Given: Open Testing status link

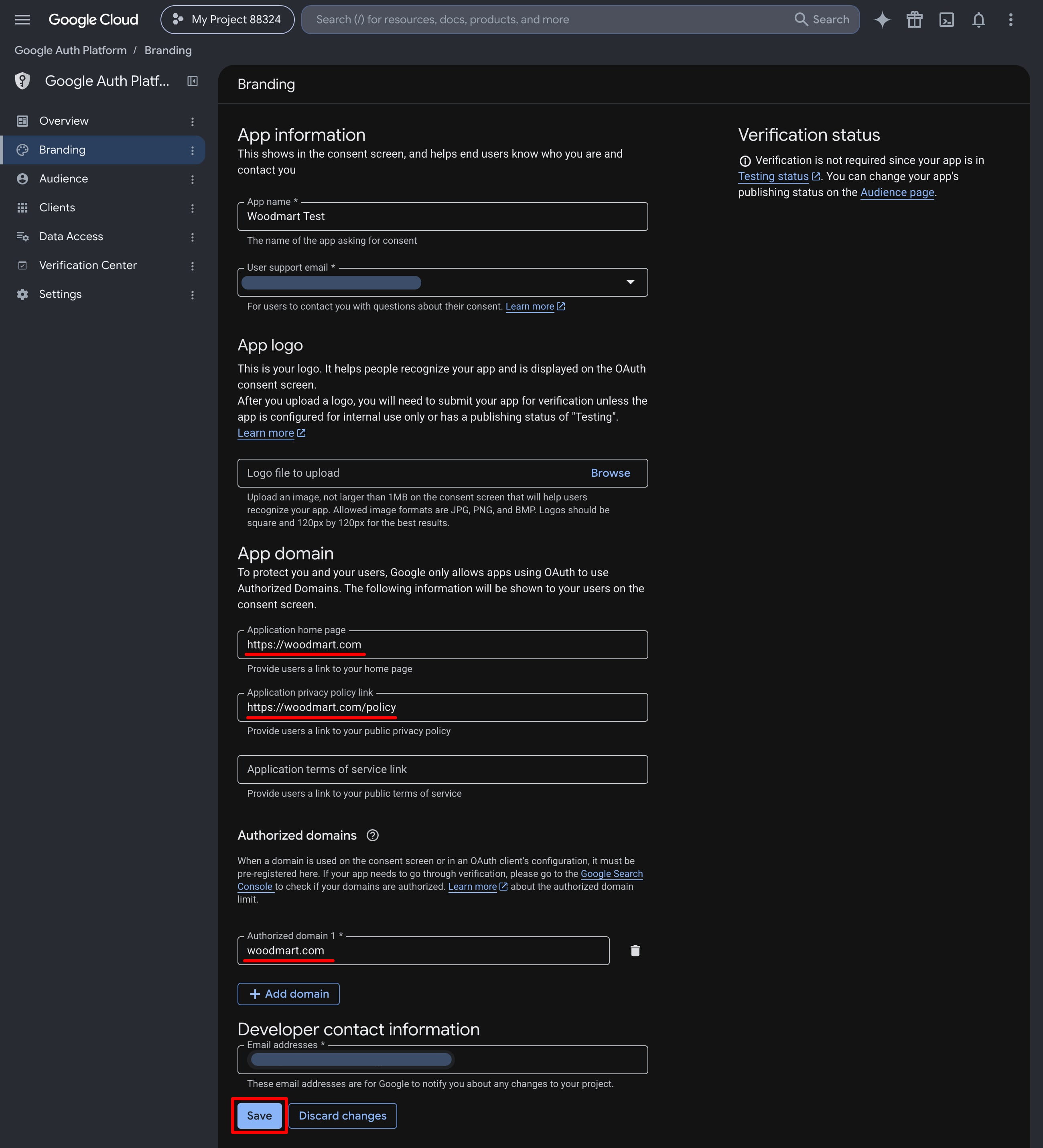Looking at the screenshot, I should coord(779,176).
